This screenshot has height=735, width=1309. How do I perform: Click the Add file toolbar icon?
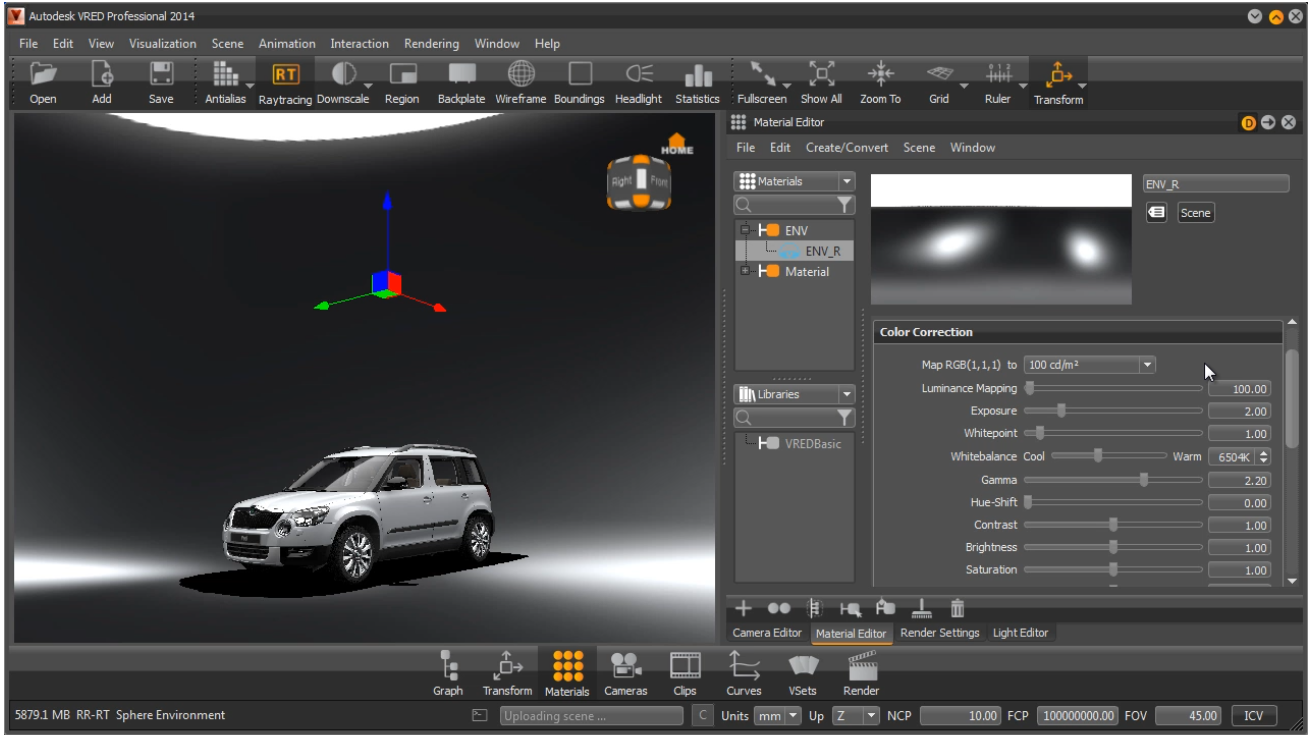[x=102, y=82]
